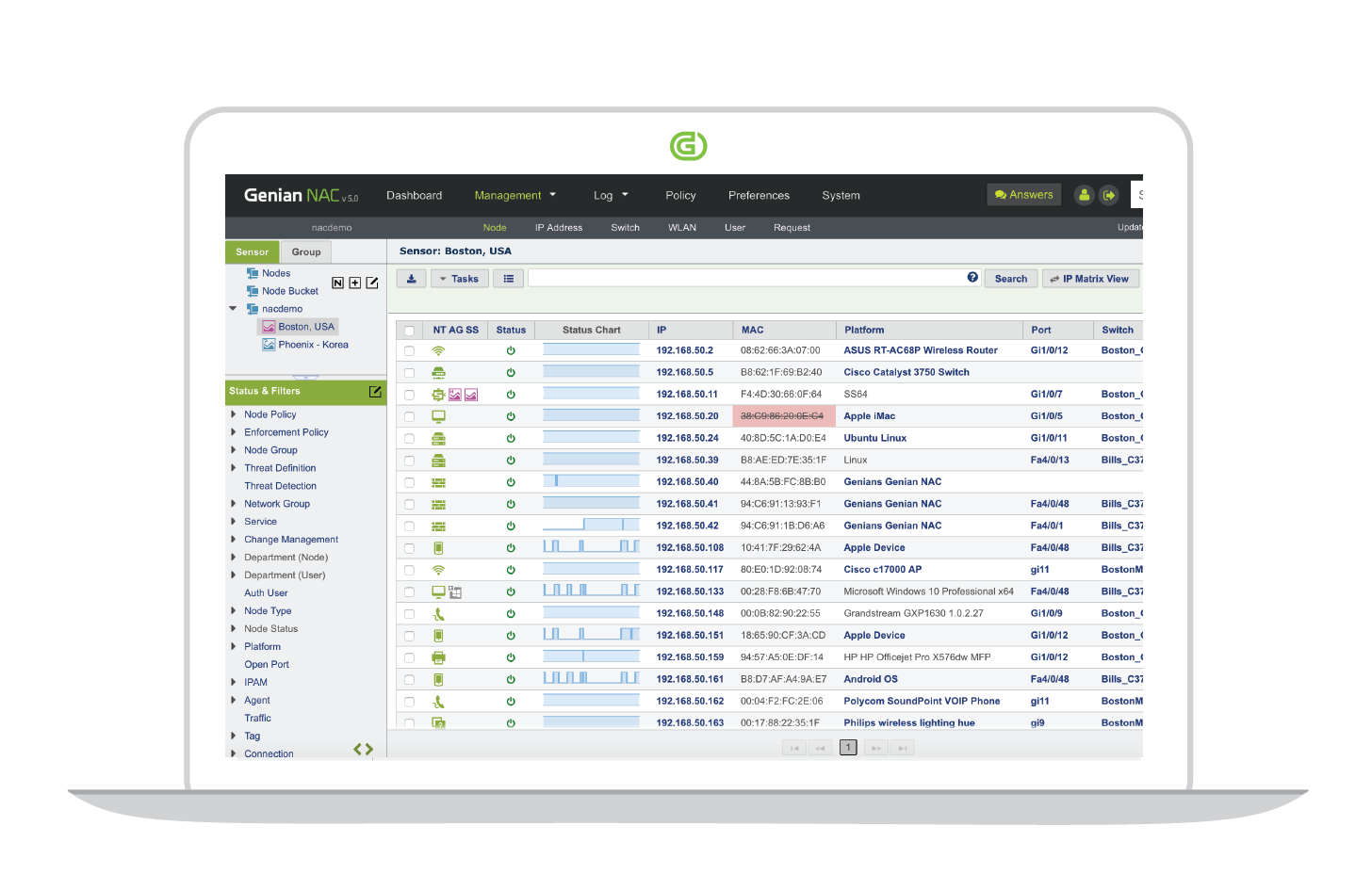Open the Policy menu
The image size is (1372, 891).
[x=680, y=196]
